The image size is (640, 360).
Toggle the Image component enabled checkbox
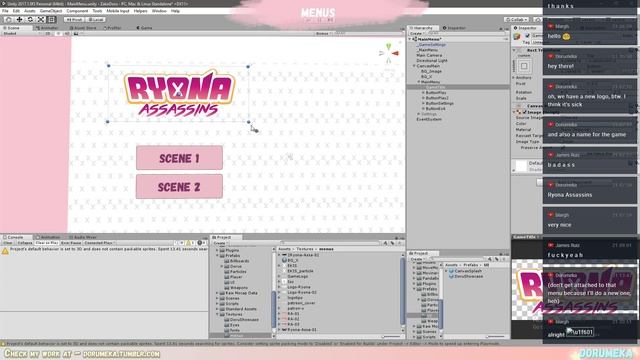click(x=524, y=112)
